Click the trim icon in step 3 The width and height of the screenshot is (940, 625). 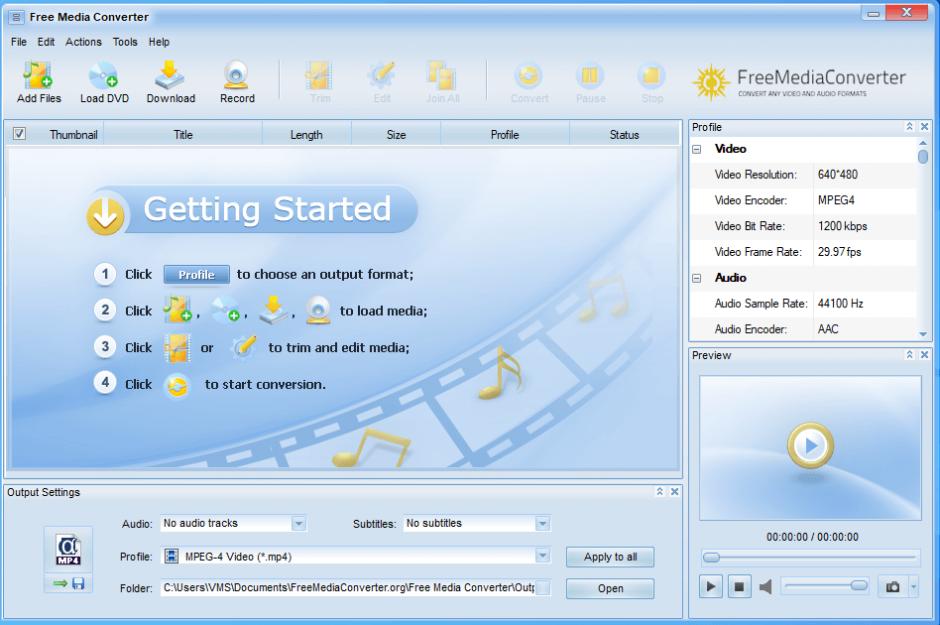click(177, 348)
